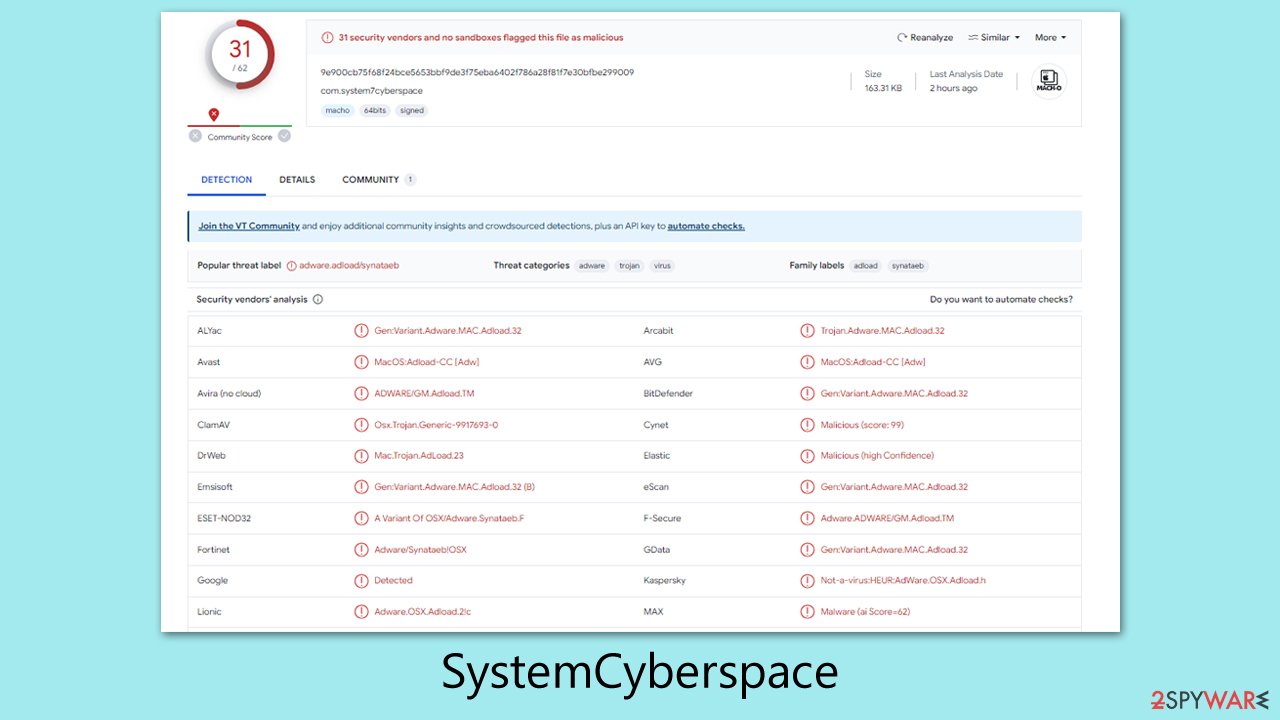Viewport: 1280px width, 720px height.
Task: Click the circular refresh icon beside Reanalyze
Action: pos(901,37)
